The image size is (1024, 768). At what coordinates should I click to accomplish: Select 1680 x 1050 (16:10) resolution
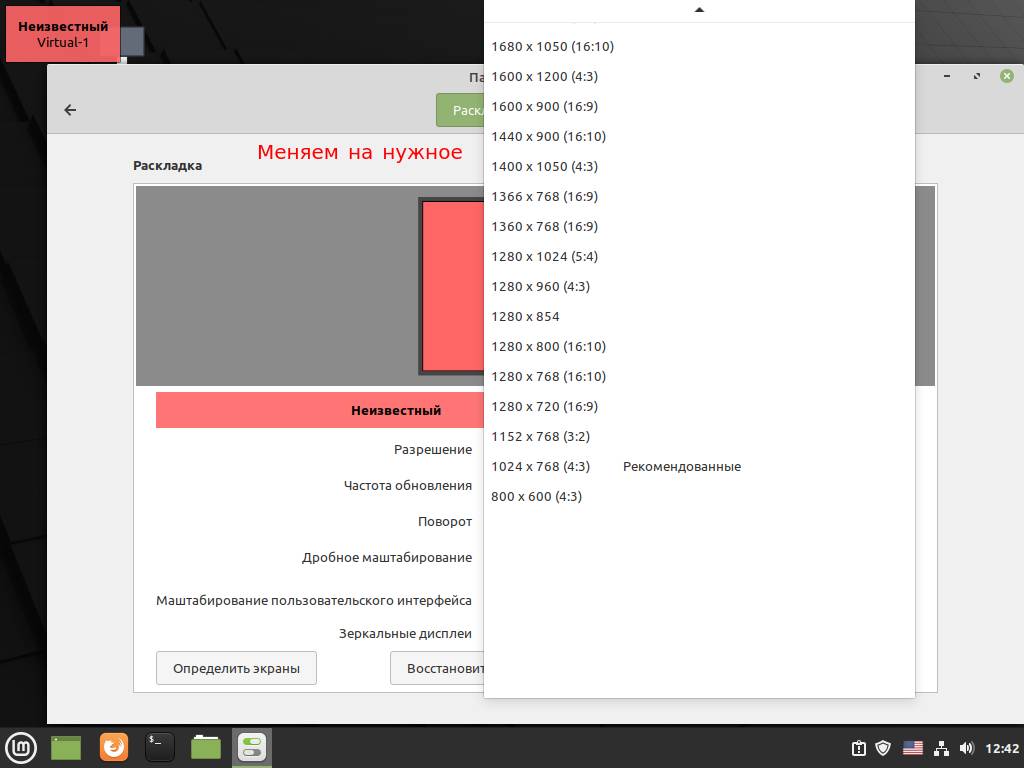[552, 46]
